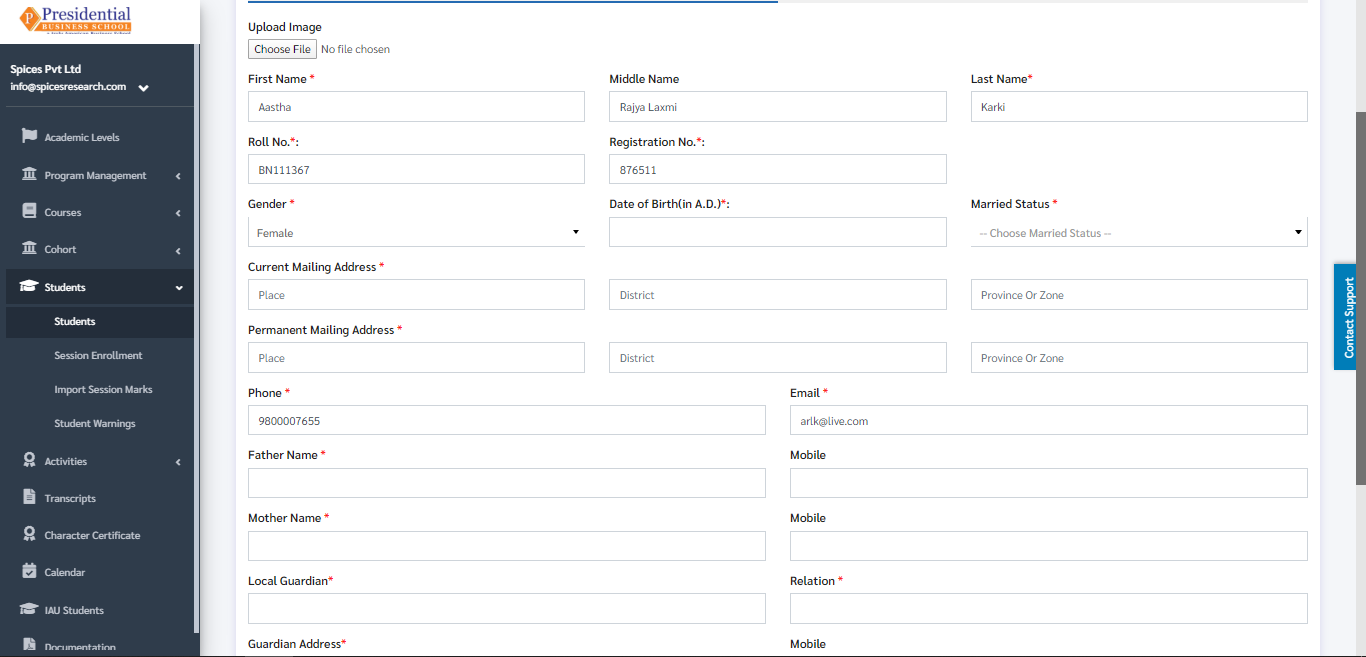Click the Relation input field
1366x657 pixels.
tap(1049, 608)
